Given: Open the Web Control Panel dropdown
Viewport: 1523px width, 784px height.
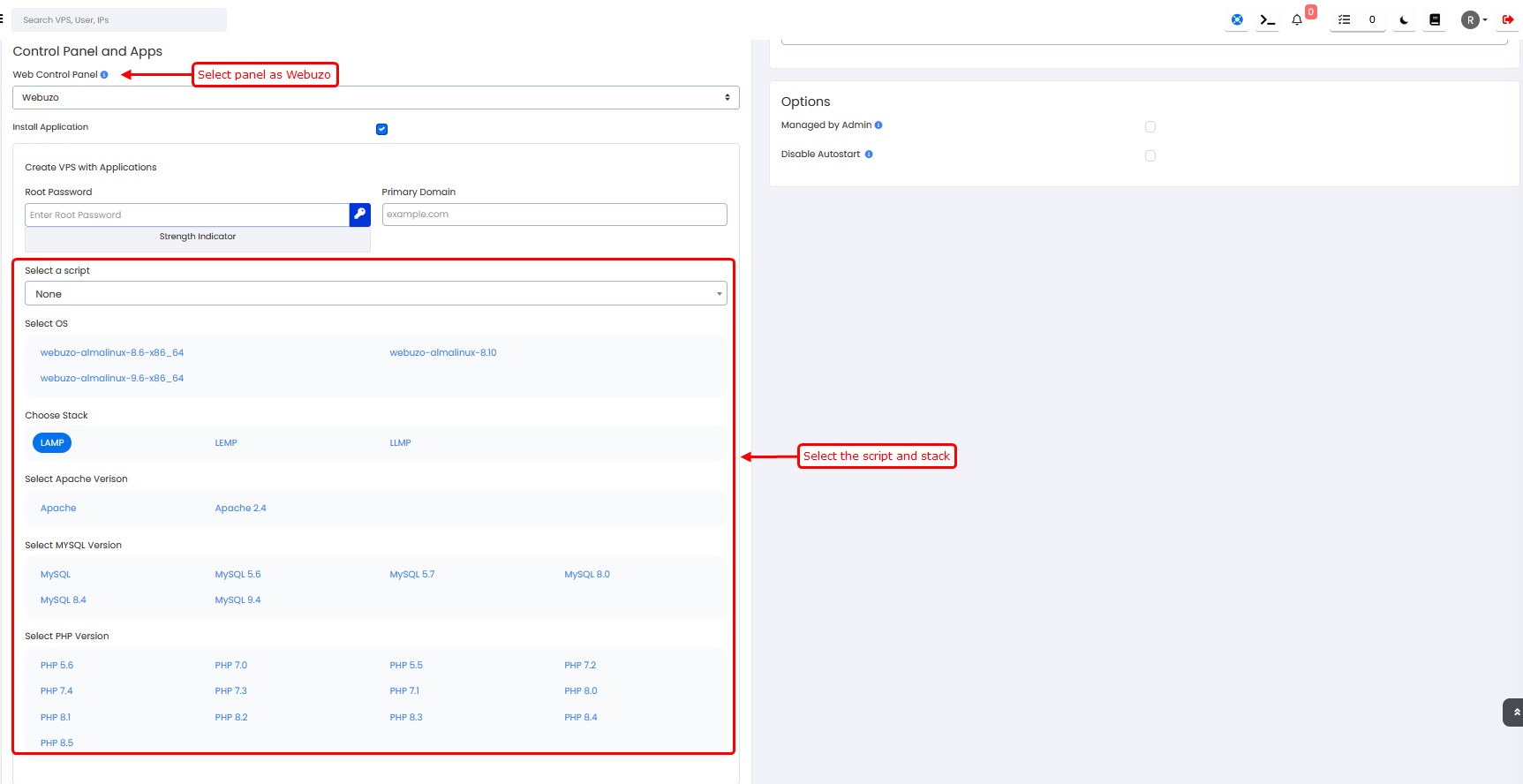Looking at the screenshot, I should click(375, 97).
